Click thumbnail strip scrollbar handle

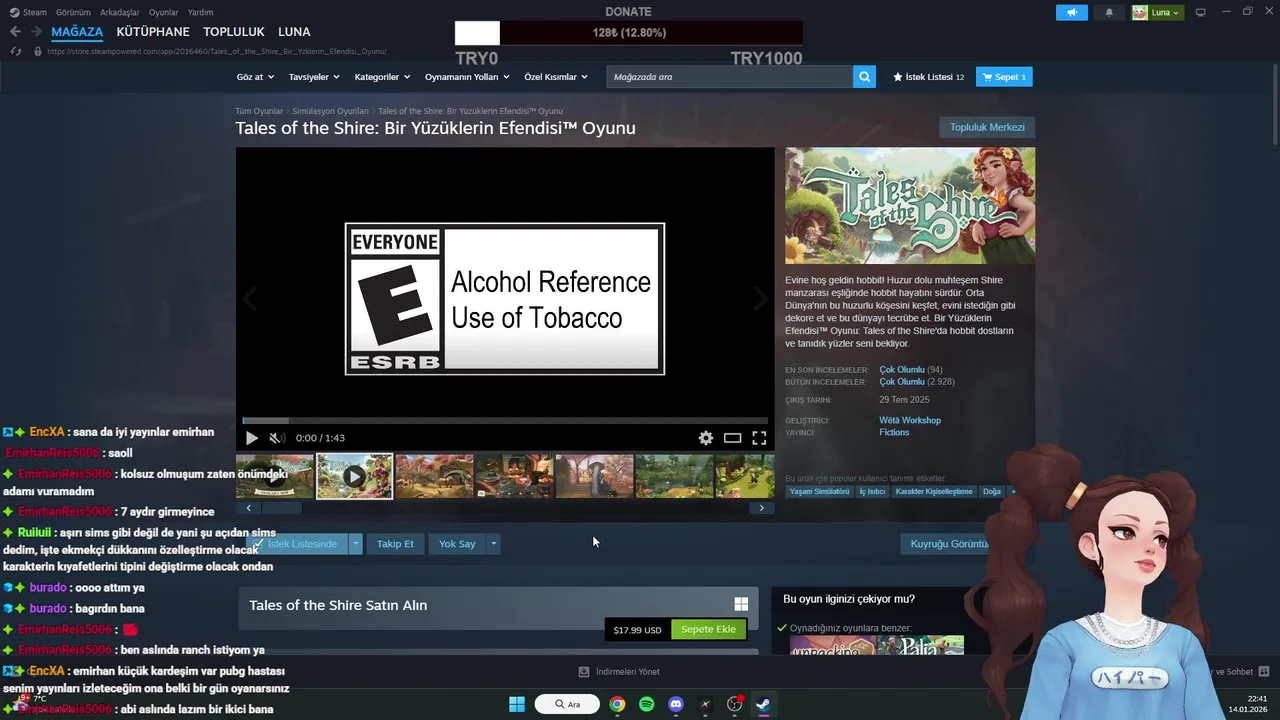tap(282, 508)
